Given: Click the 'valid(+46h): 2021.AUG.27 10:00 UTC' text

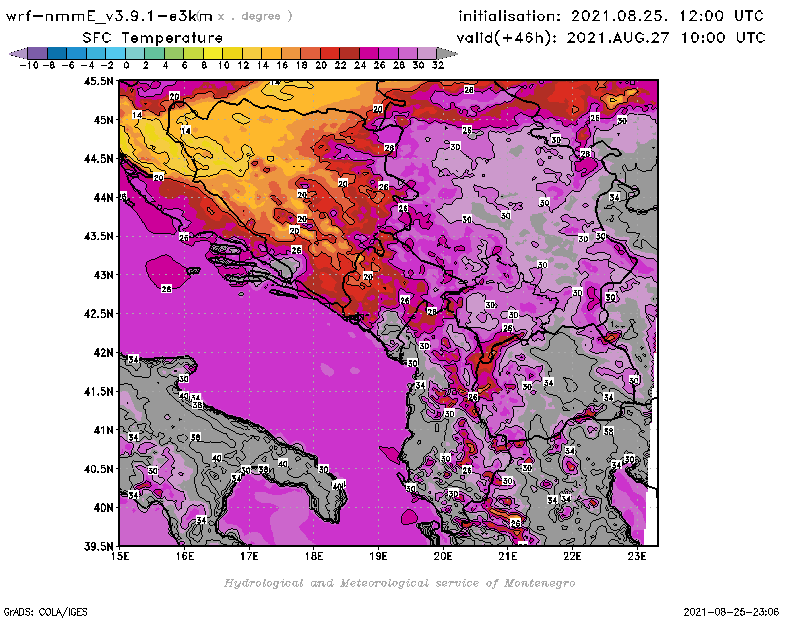Looking at the screenshot, I should 611,37.
